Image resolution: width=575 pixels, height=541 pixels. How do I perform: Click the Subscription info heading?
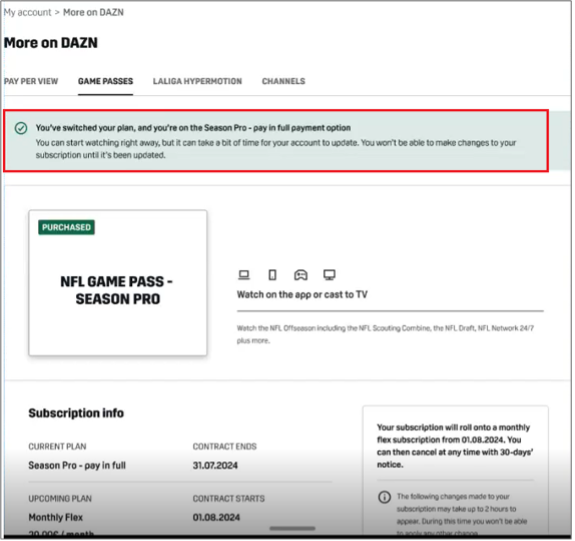76,414
